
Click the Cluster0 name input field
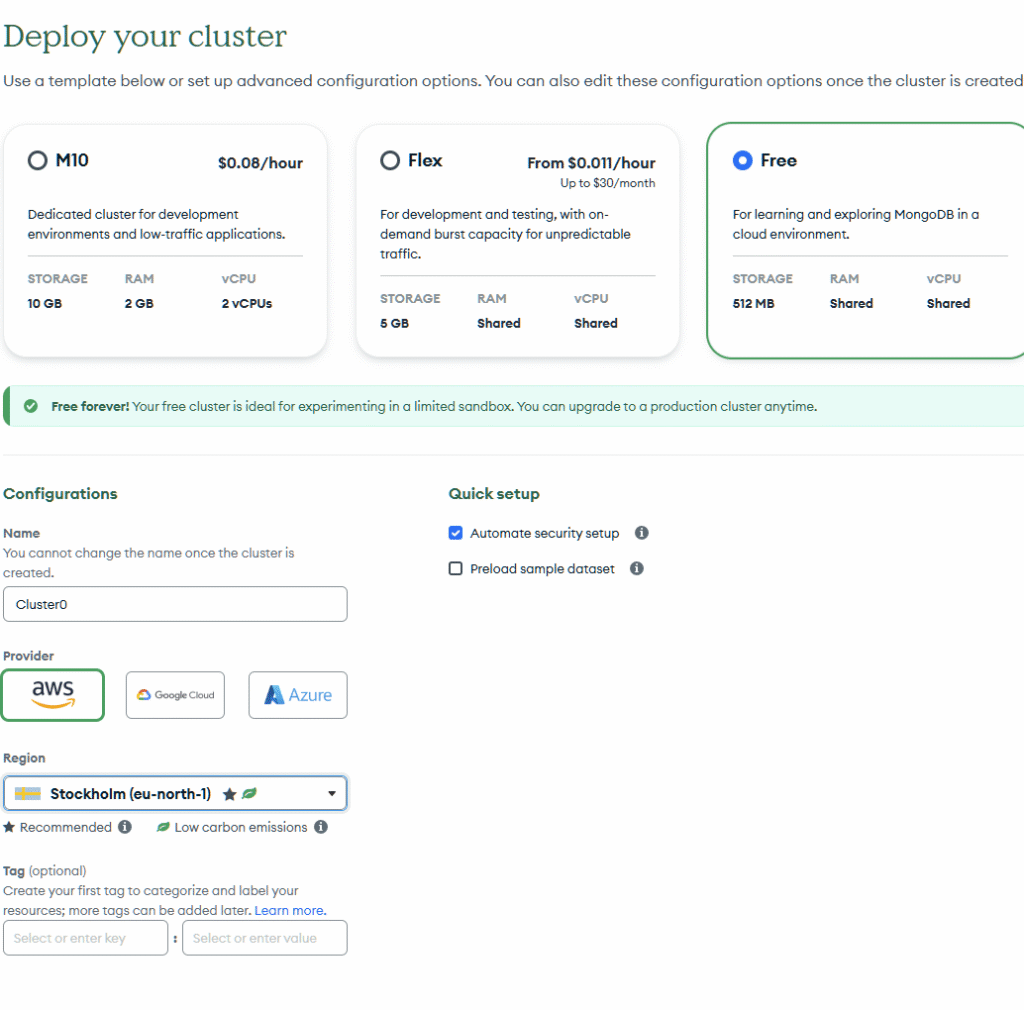point(175,604)
